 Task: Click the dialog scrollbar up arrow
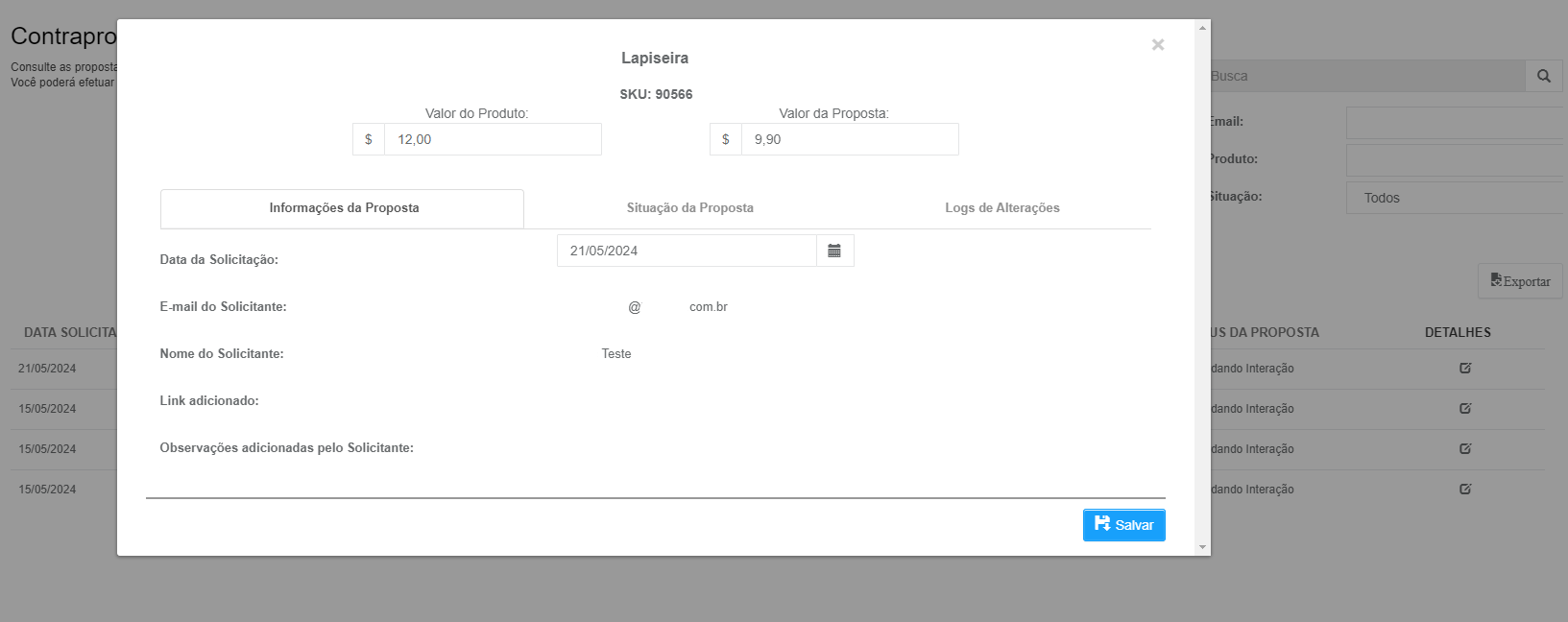pos(1202,28)
